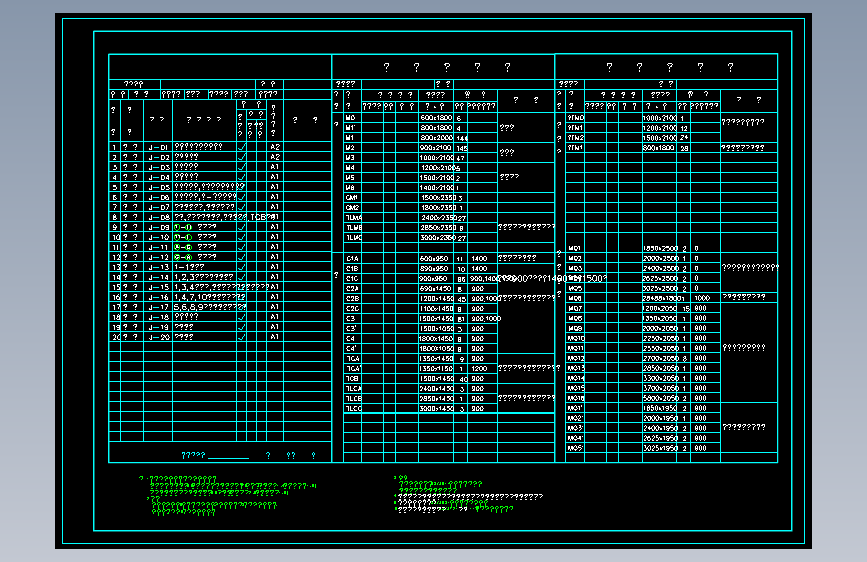
Task: Click the J-15 drawing number
Action: [x=158, y=287]
